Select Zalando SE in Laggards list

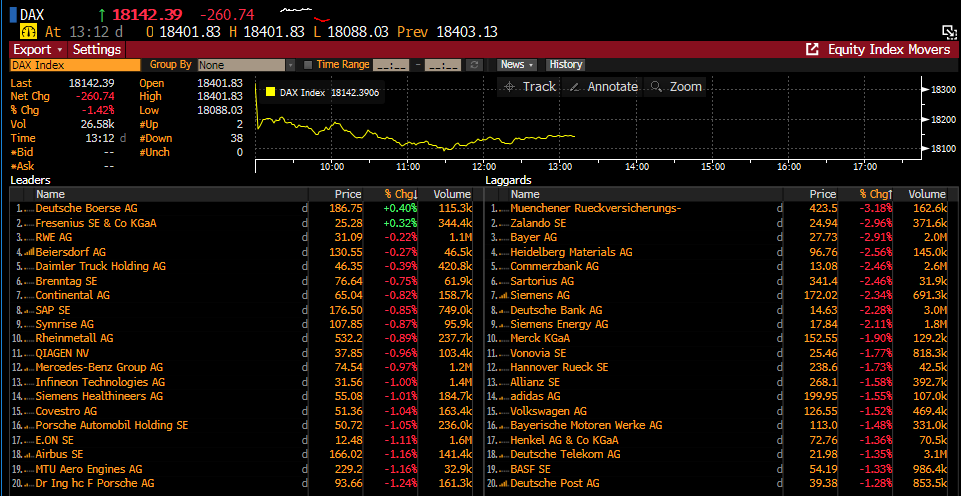(538, 223)
